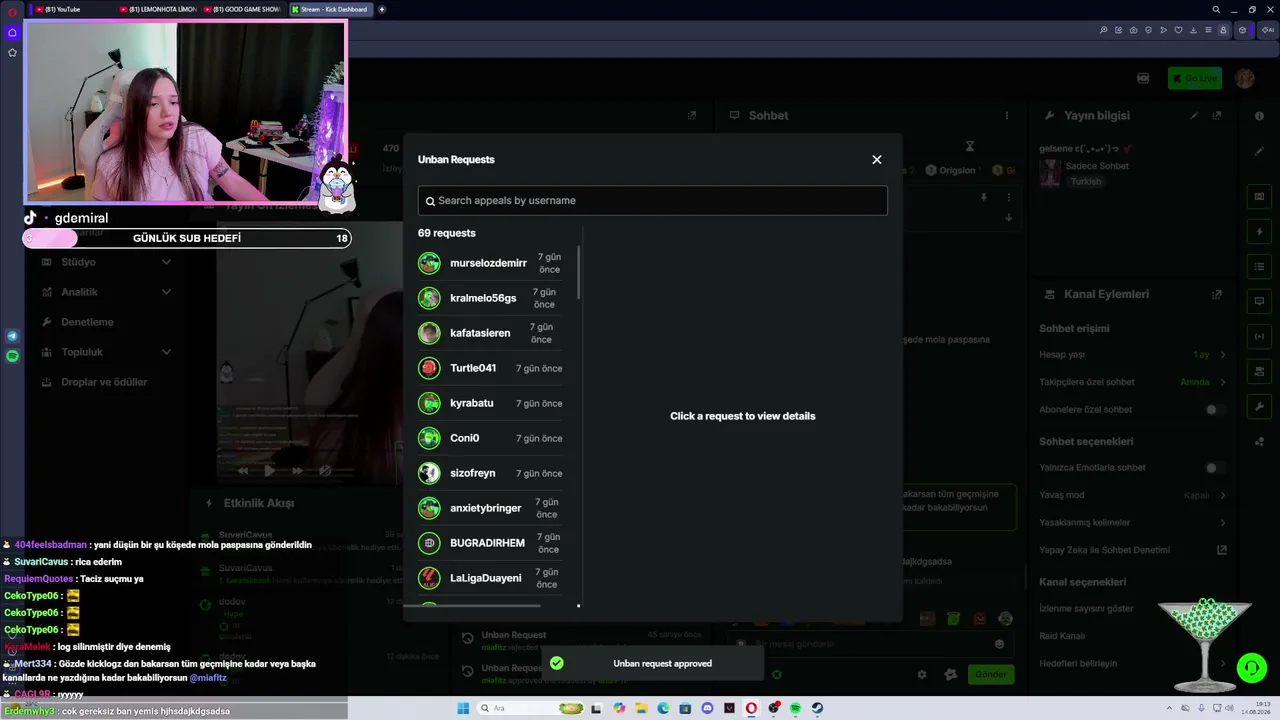Open Spotify from the Windows taskbar
1280x720 pixels.
tap(795, 708)
